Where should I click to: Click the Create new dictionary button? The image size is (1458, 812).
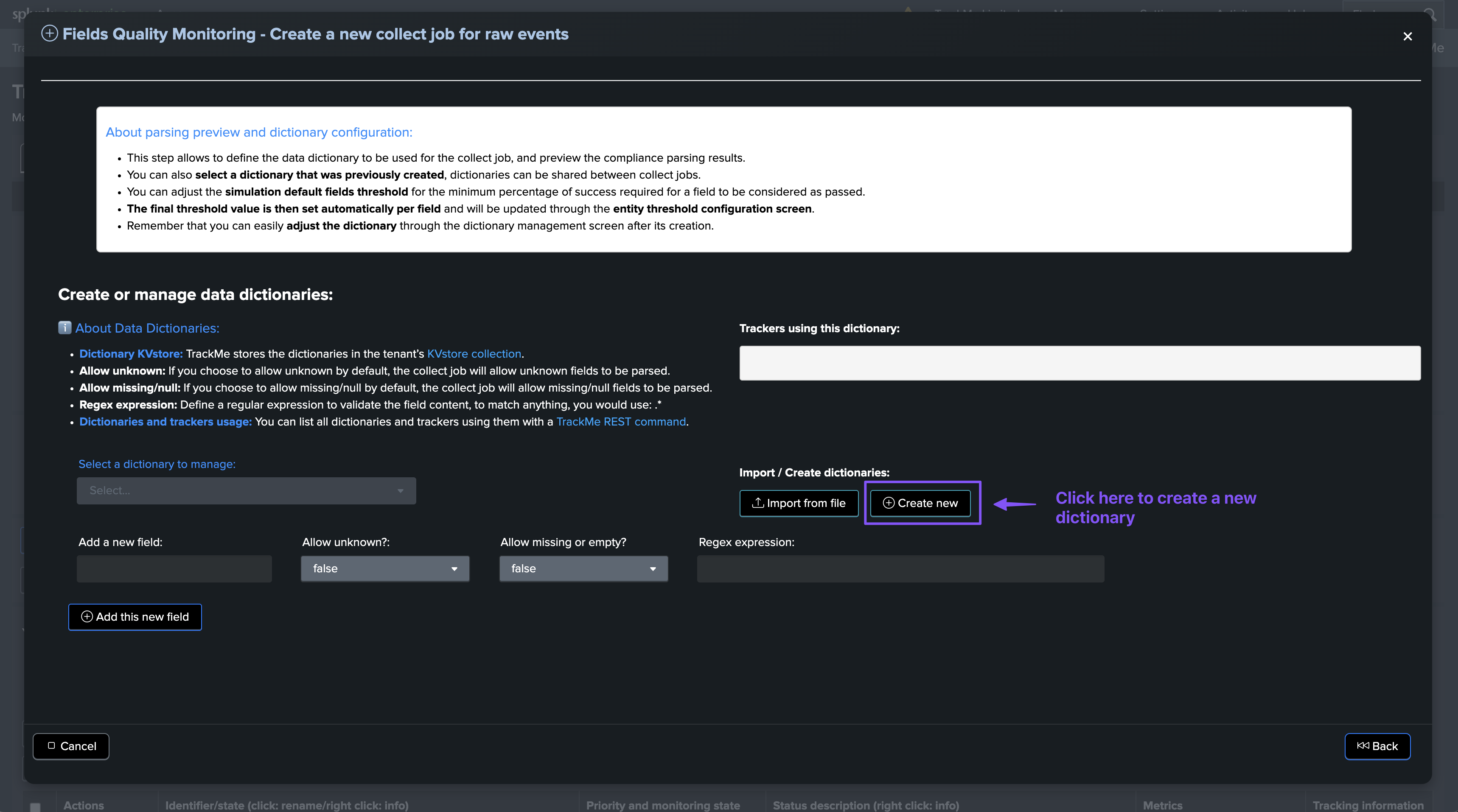point(920,503)
